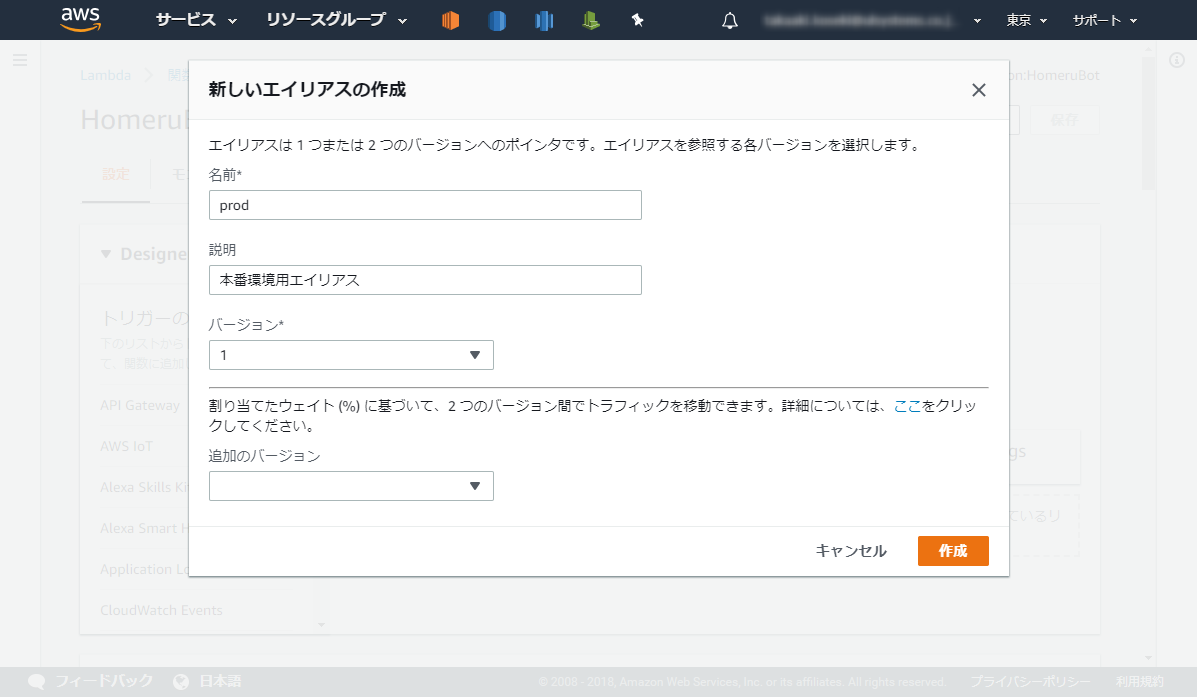
Task: Open the notifications bell
Action: point(729,19)
